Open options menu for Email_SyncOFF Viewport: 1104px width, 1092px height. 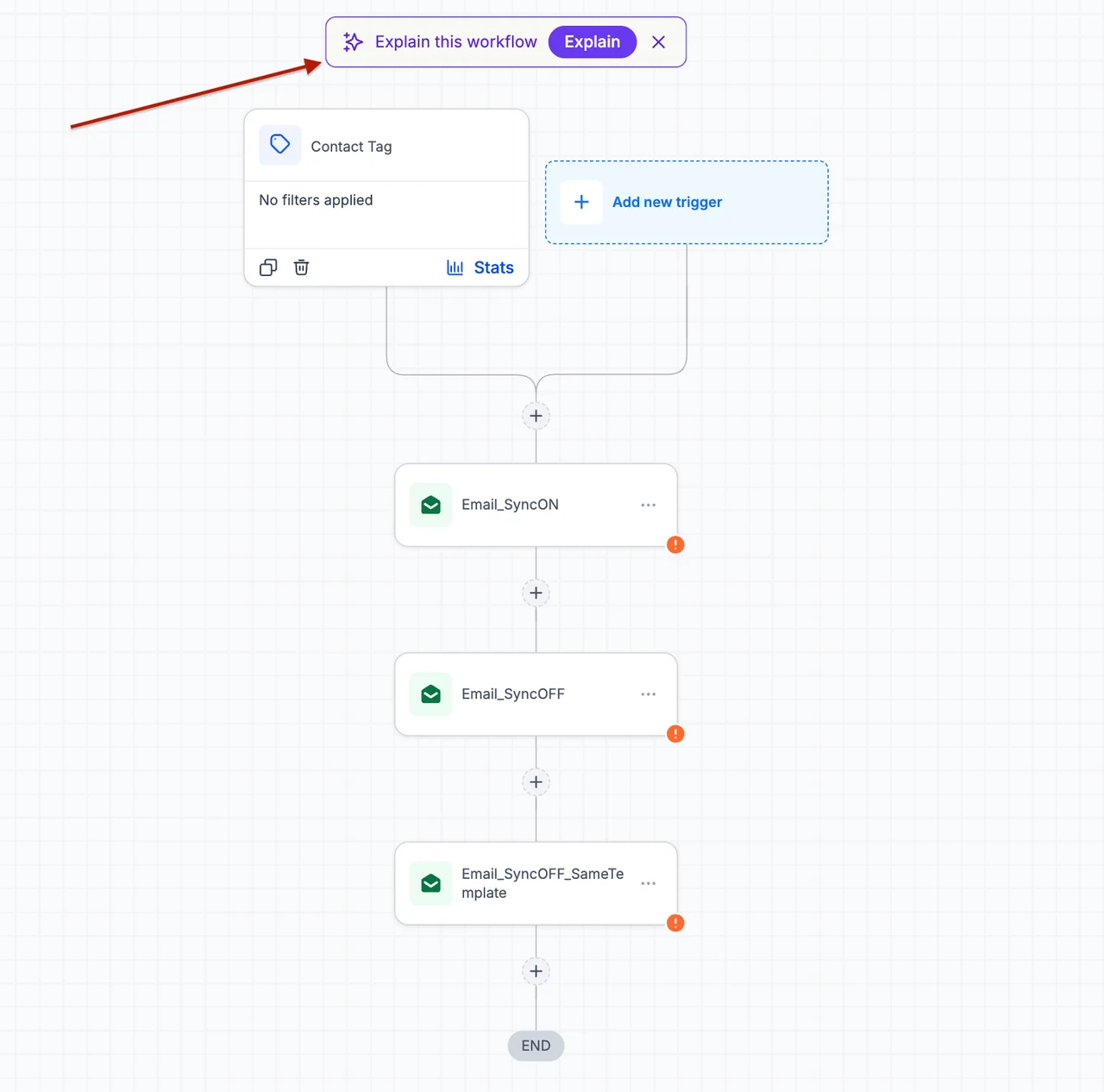tap(648, 693)
